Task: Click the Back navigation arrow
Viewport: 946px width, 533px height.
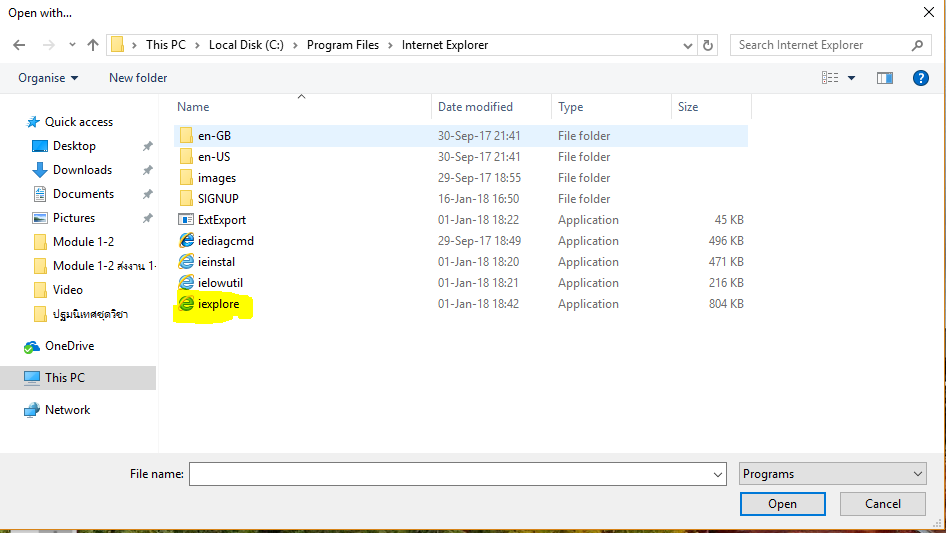Action: 19,45
